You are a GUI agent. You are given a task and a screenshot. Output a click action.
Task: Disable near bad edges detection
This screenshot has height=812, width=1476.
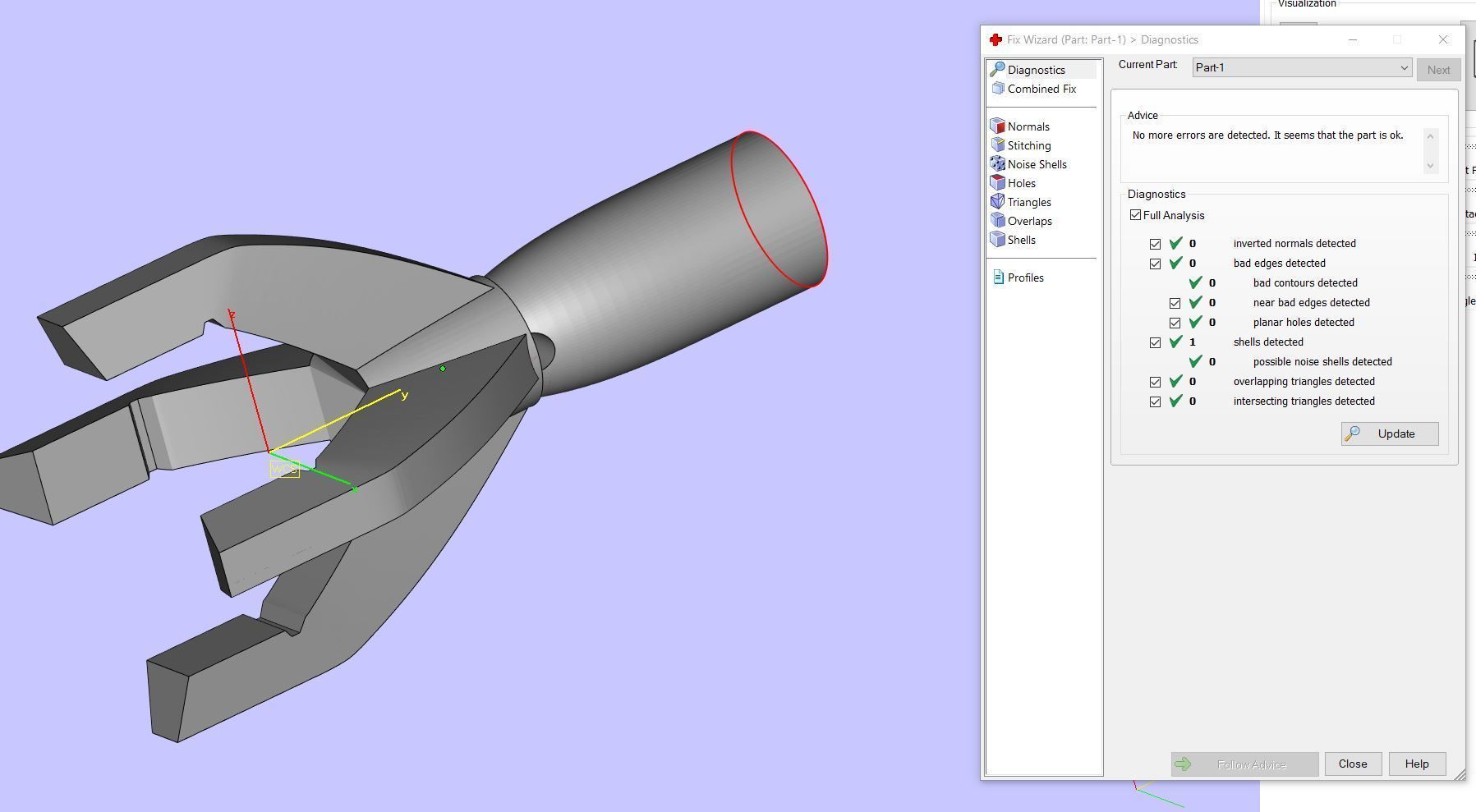pyautogui.click(x=1175, y=303)
